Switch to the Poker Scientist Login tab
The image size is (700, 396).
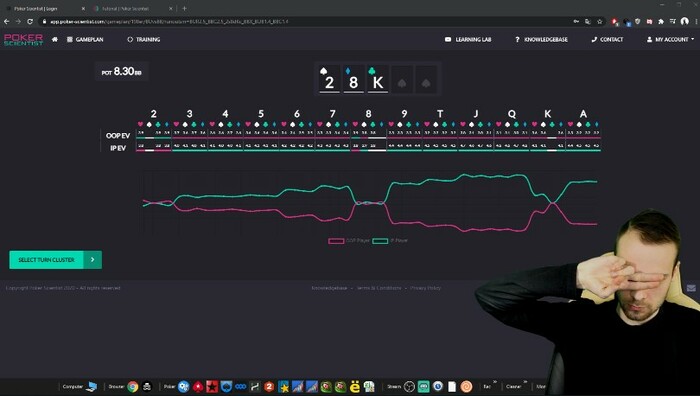45,8
